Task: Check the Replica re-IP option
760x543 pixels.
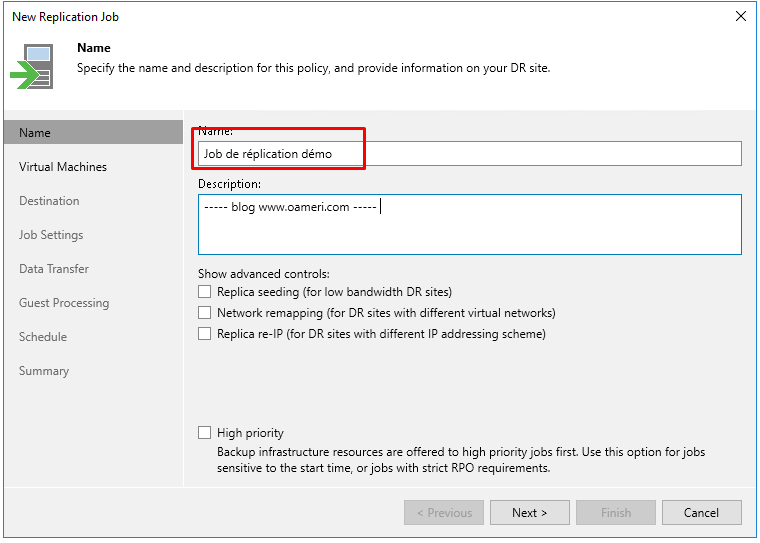Action: [x=205, y=334]
